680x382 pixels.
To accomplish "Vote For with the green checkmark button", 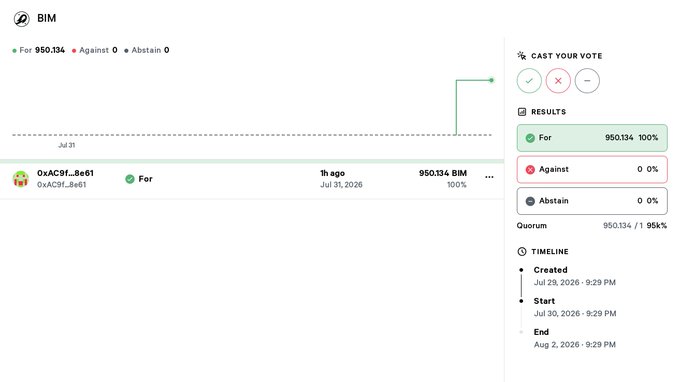I will tap(529, 81).
